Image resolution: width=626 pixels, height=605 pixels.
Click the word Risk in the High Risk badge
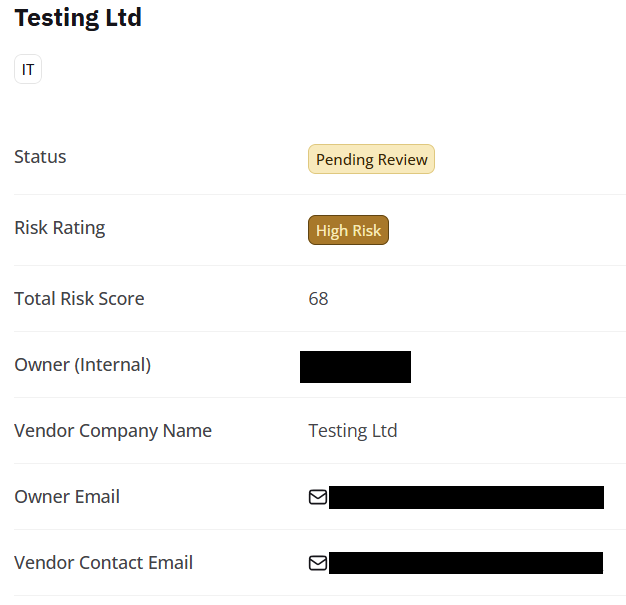[x=365, y=230]
